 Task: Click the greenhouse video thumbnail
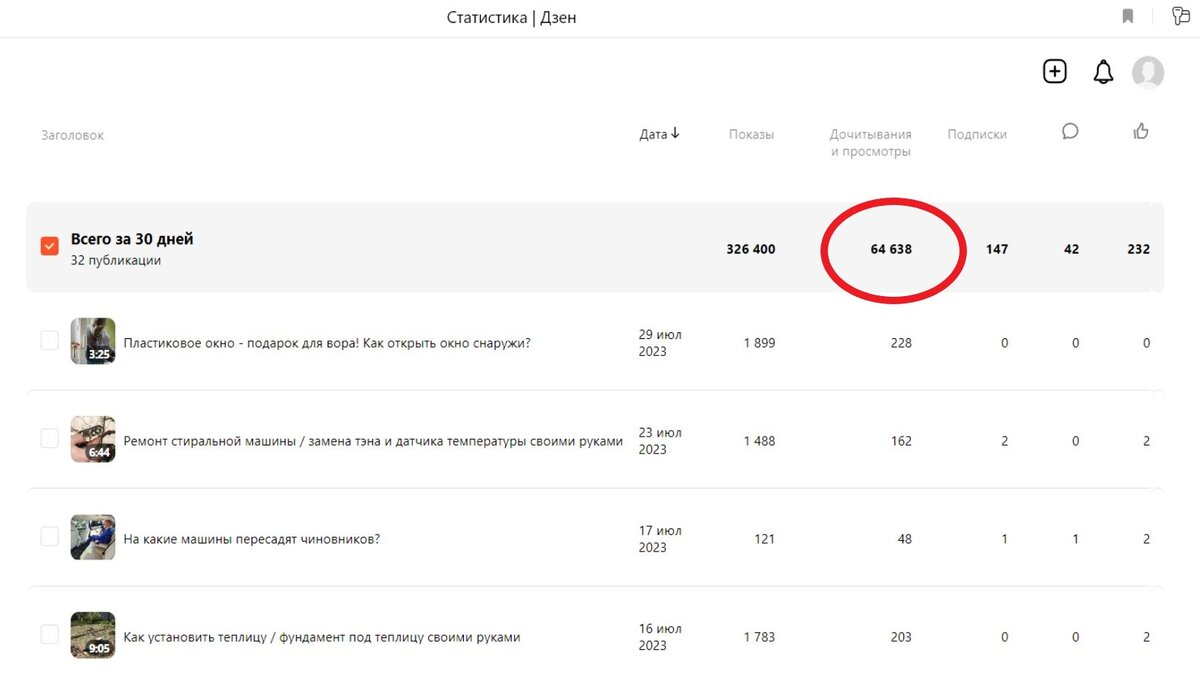click(x=93, y=636)
